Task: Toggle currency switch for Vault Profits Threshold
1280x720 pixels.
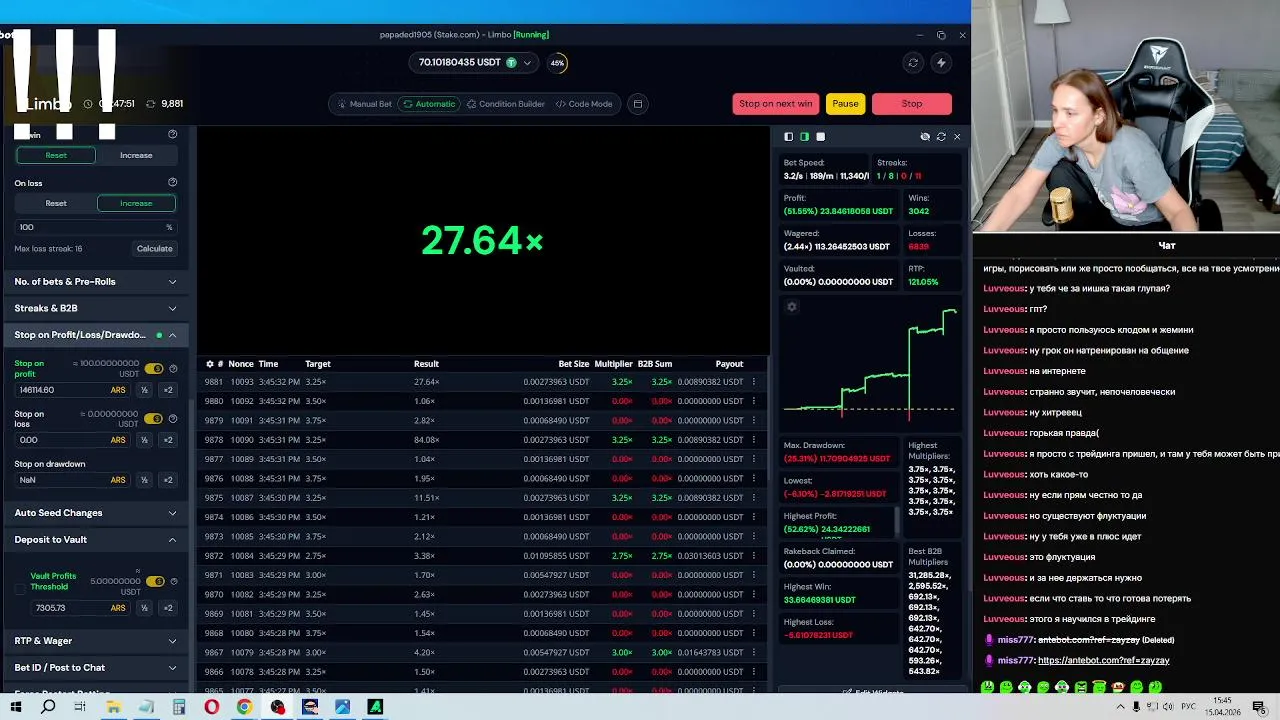Action: (x=155, y=581)
